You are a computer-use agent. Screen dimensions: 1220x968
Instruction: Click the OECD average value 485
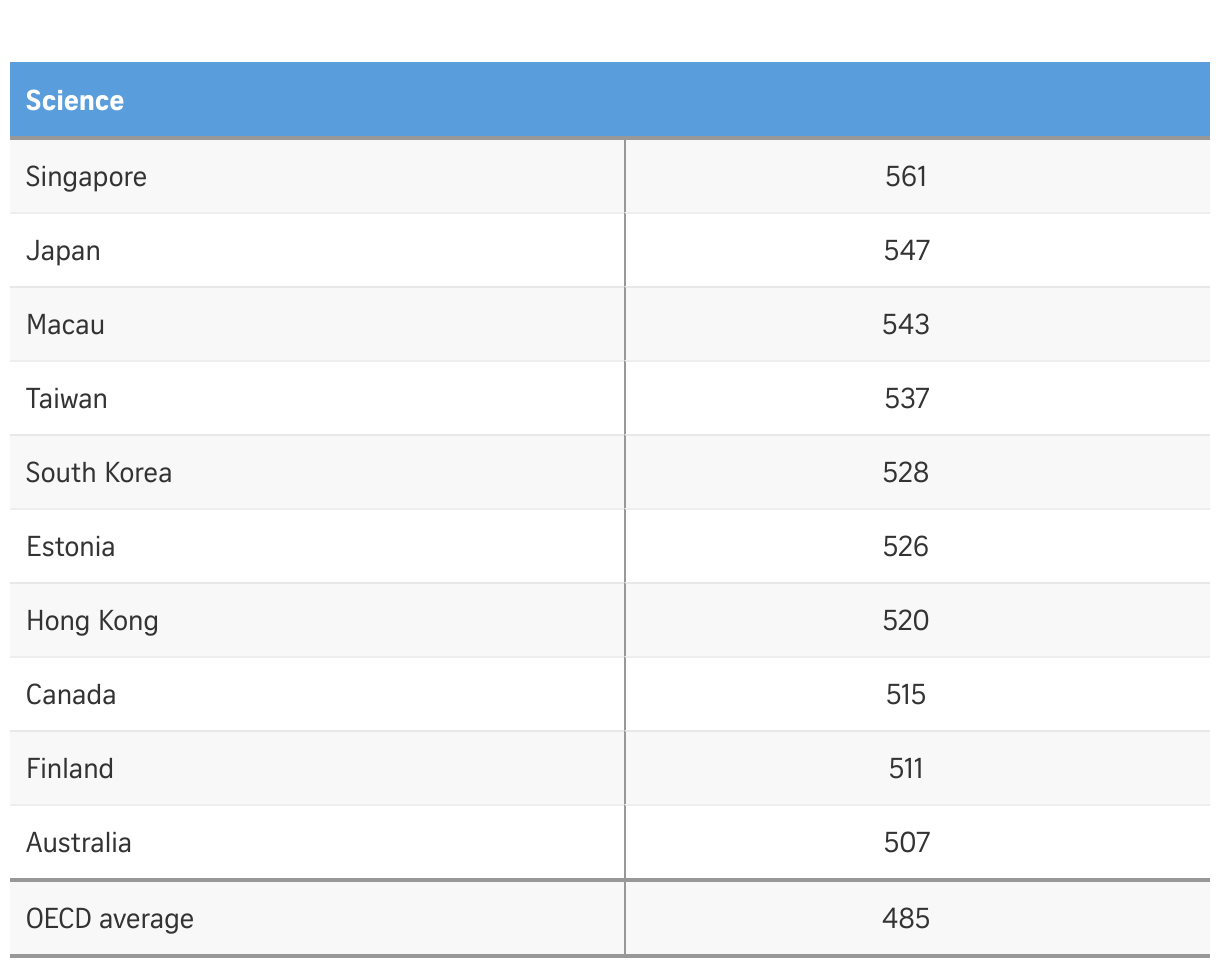[906, 918]
